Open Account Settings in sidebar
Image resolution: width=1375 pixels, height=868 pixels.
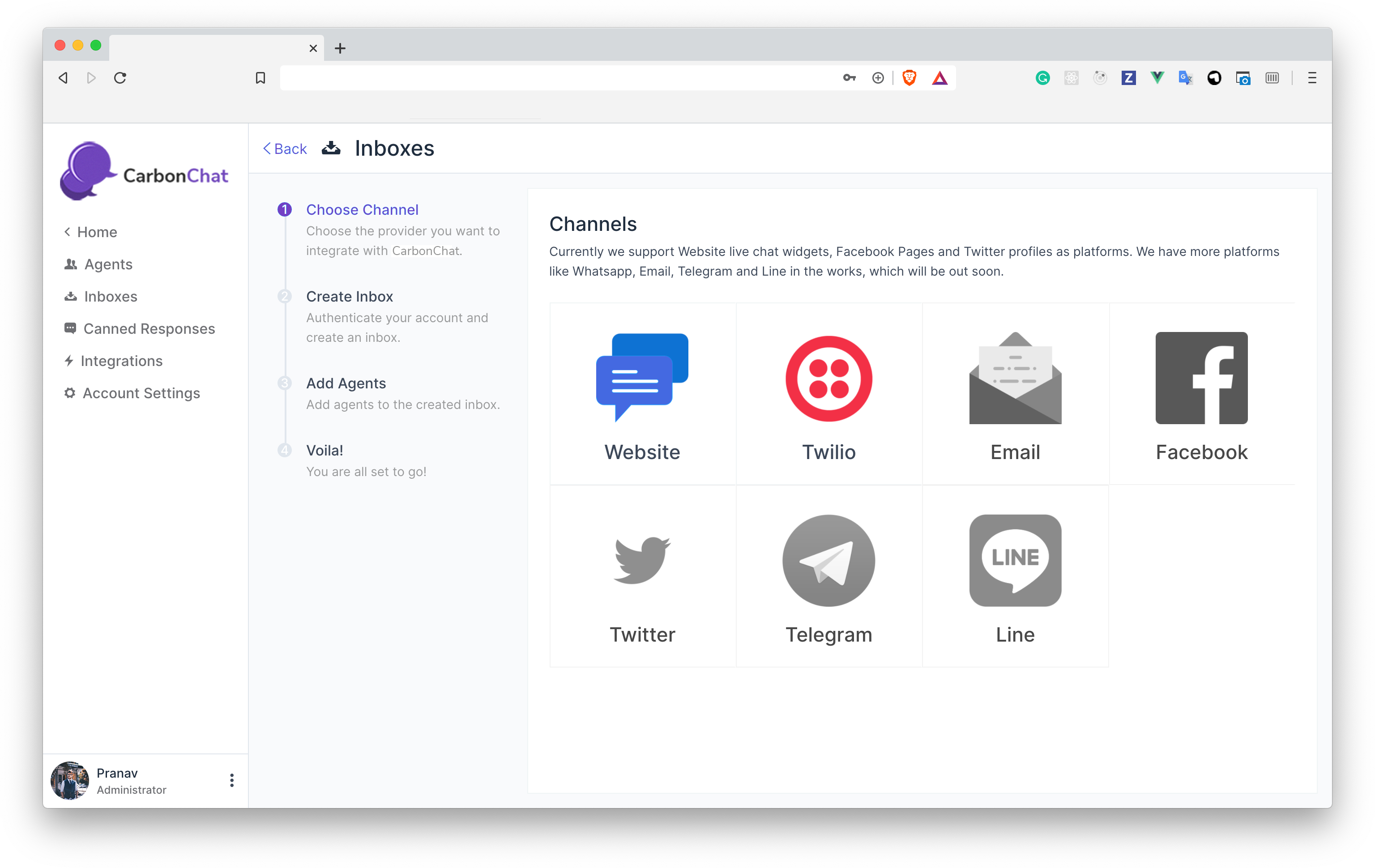pyautogui.click(x=141, y=393)
